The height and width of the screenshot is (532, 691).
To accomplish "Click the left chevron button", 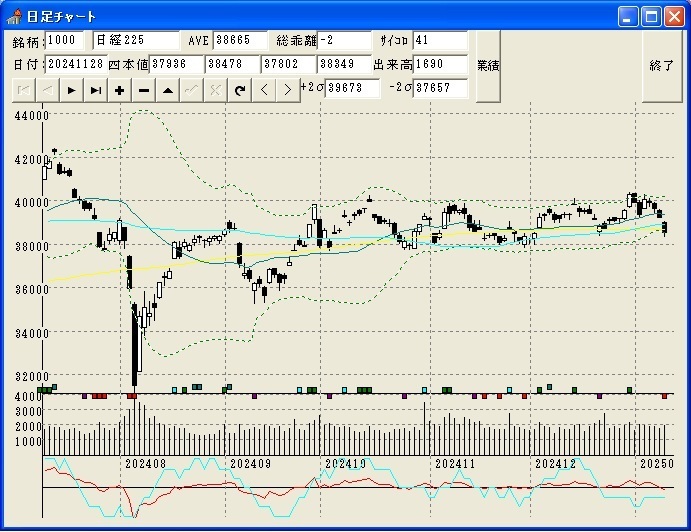I will 264,90.
